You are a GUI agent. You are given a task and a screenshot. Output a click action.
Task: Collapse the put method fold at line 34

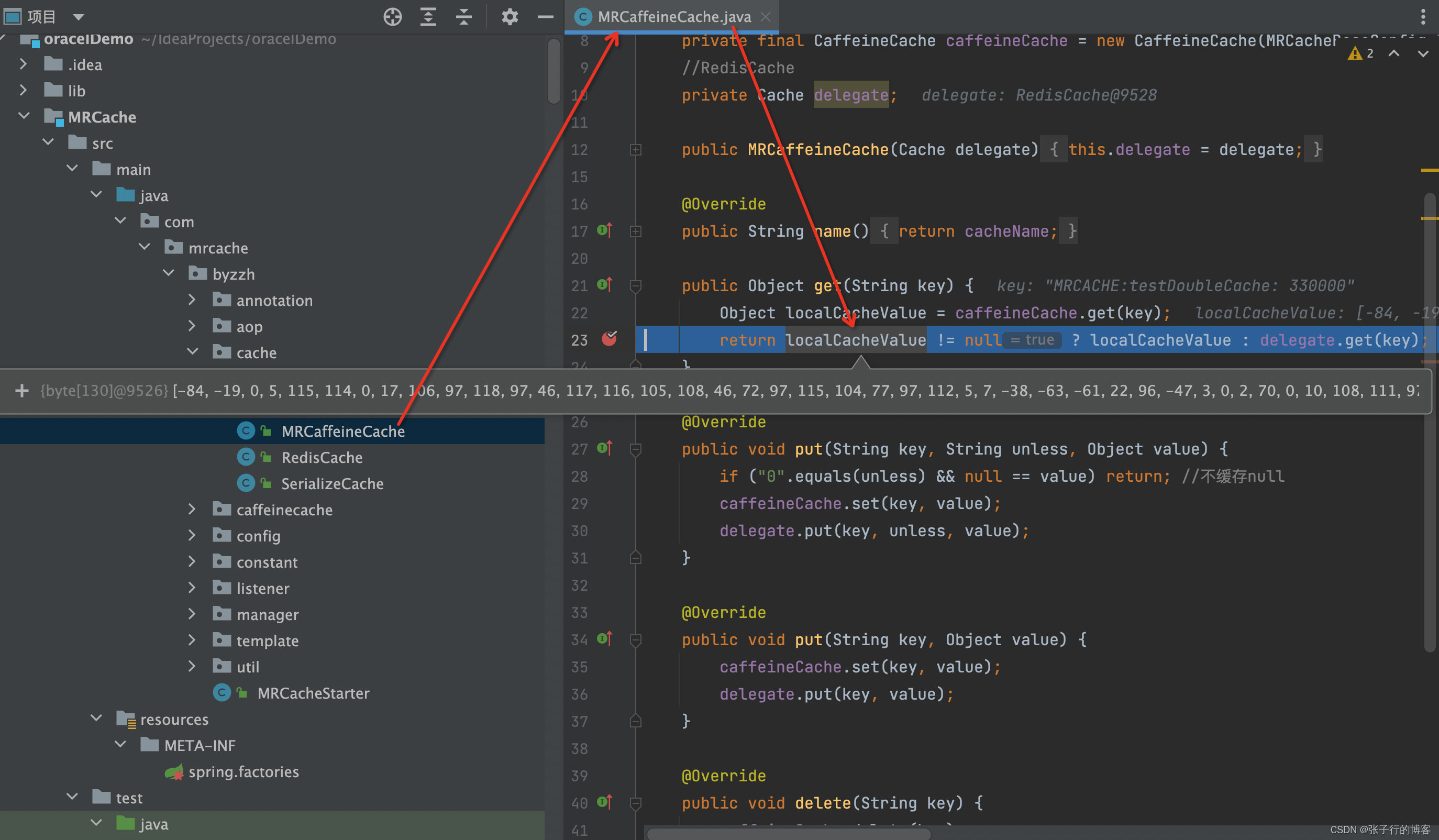(x=635, y=639)
